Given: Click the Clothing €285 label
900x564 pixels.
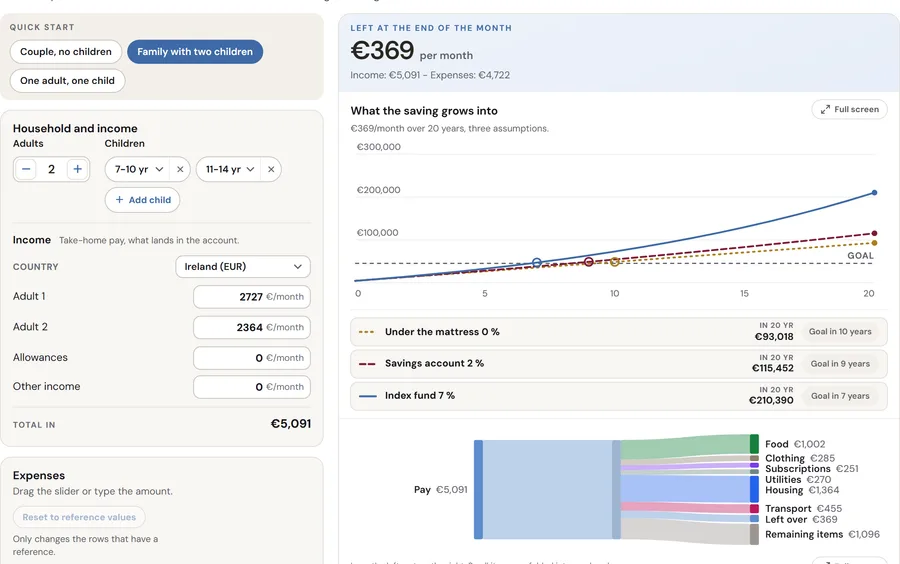Looking at the screenshot, I should (800, 458).
